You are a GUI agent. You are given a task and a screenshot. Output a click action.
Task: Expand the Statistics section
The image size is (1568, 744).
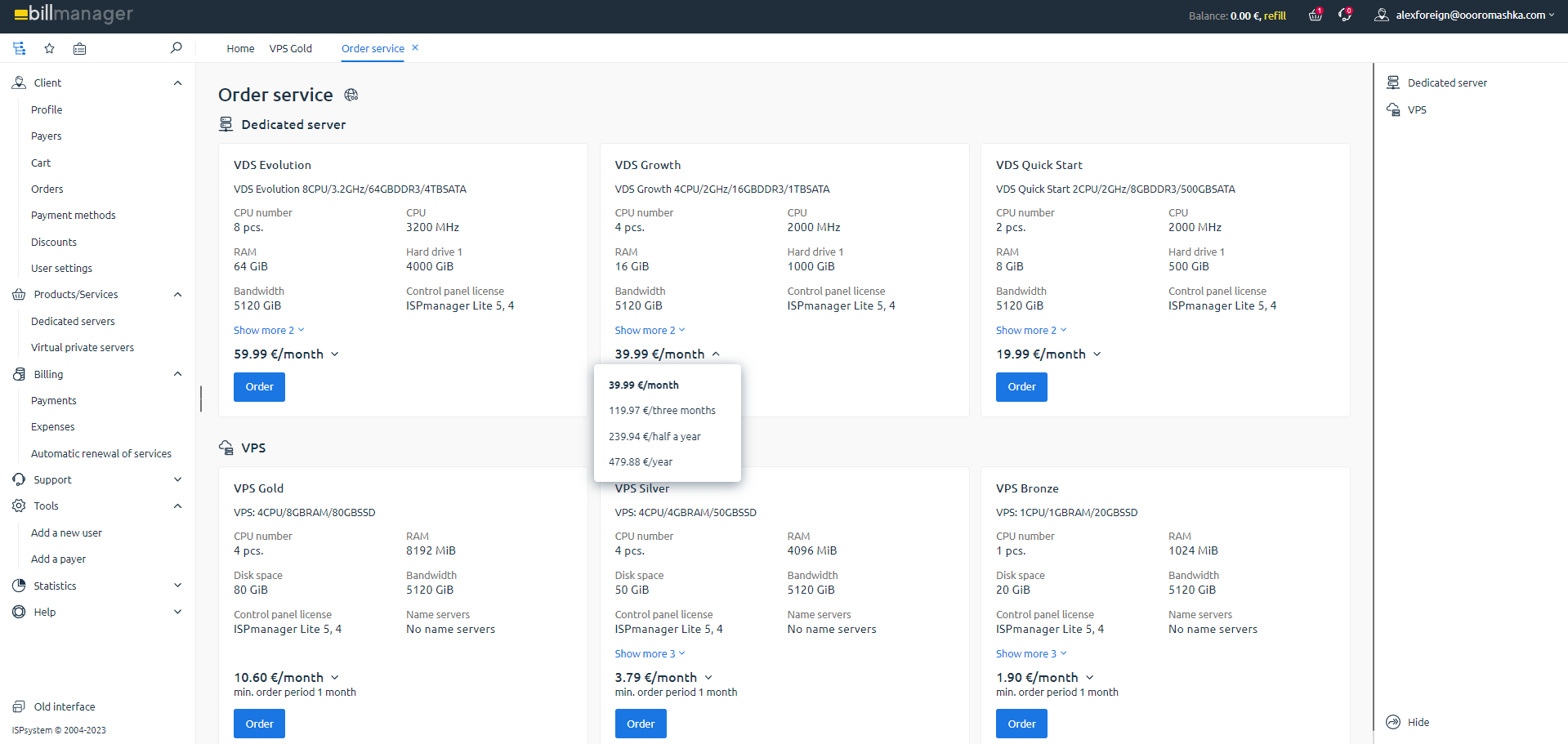(177, 586)
